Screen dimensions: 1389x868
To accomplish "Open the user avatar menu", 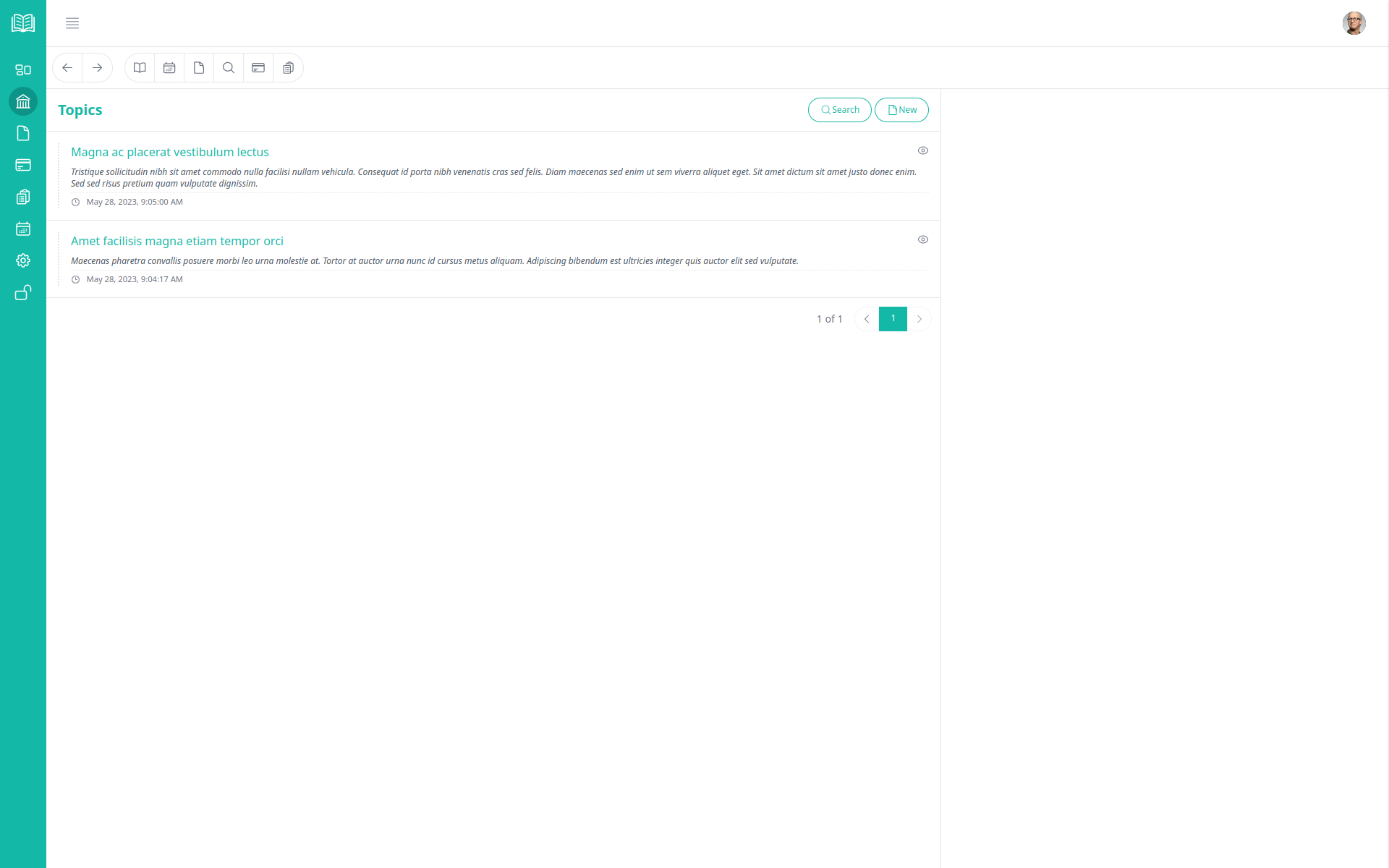I will click(x=1354, y=23).
